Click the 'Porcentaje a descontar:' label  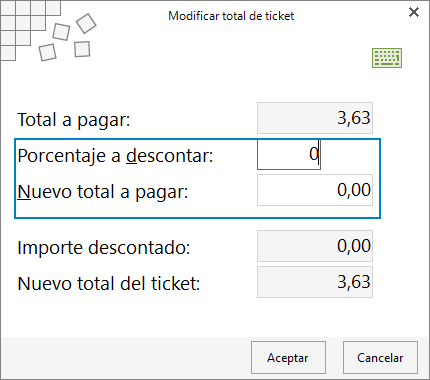(115, 156)
